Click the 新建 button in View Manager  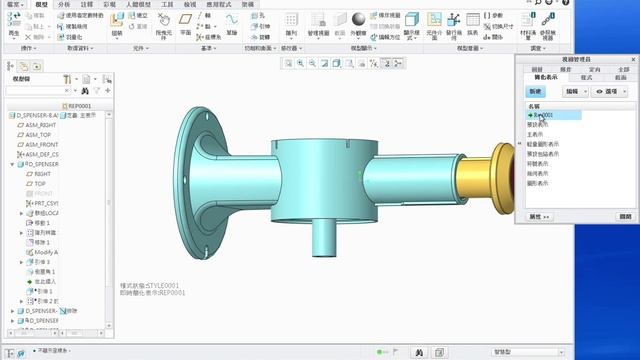click(x=535, y=92)
